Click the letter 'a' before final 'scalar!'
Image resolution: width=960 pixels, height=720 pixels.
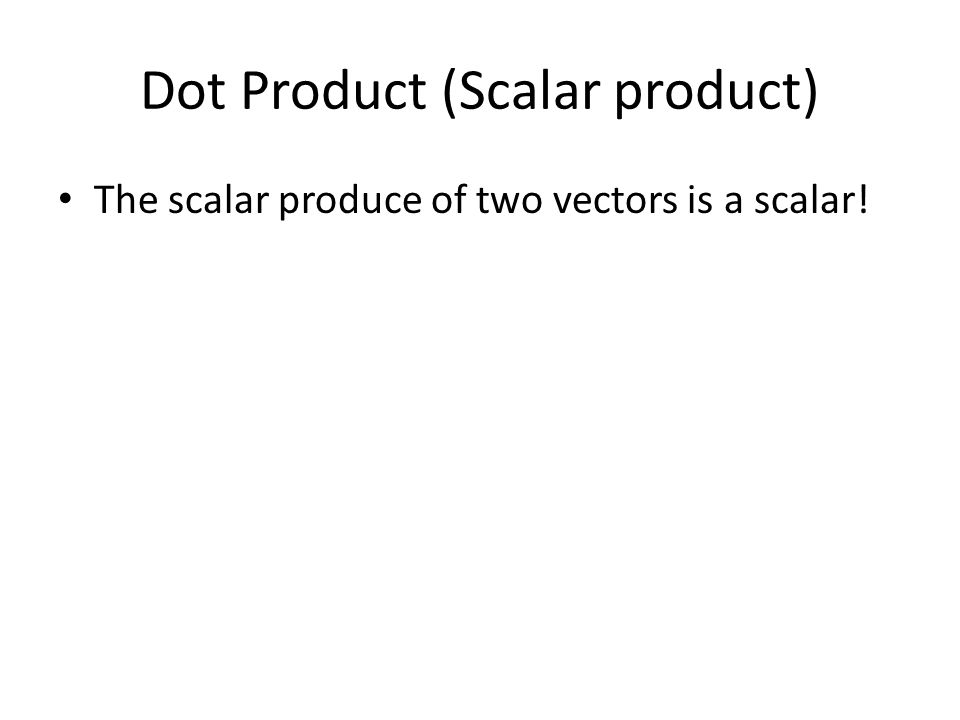733,203
